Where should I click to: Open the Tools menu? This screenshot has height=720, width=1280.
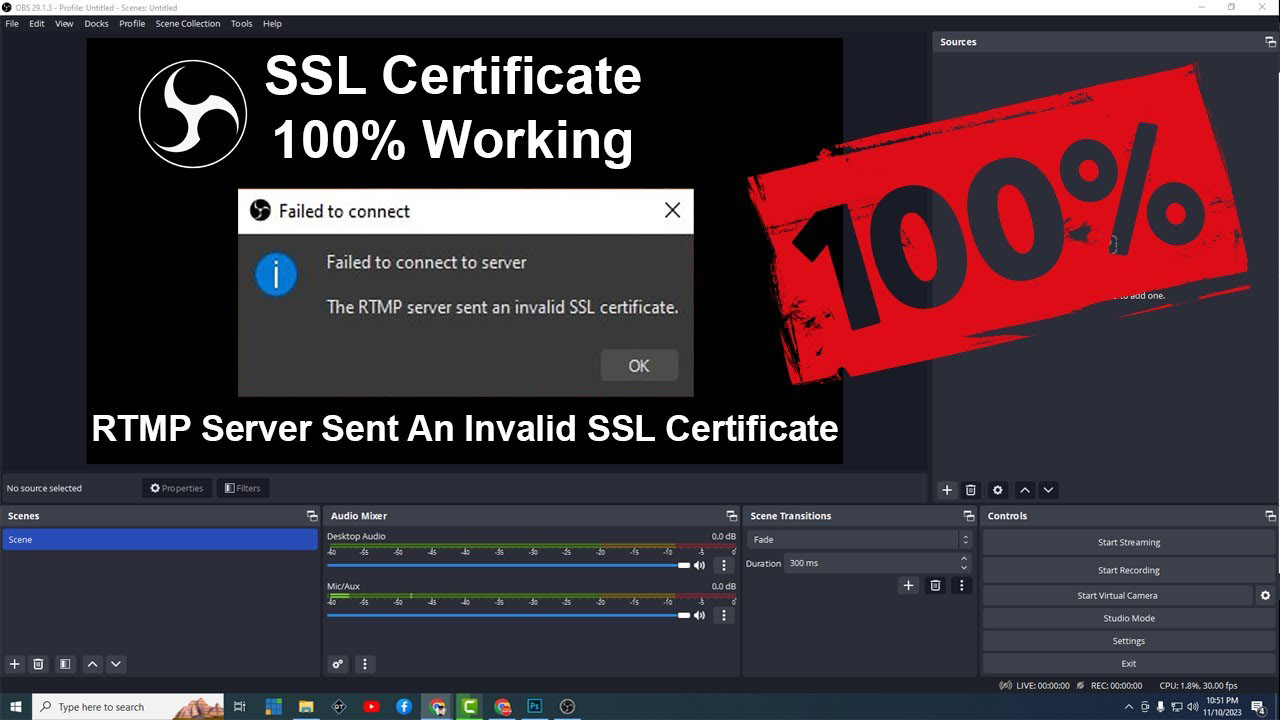click(242, 24)
